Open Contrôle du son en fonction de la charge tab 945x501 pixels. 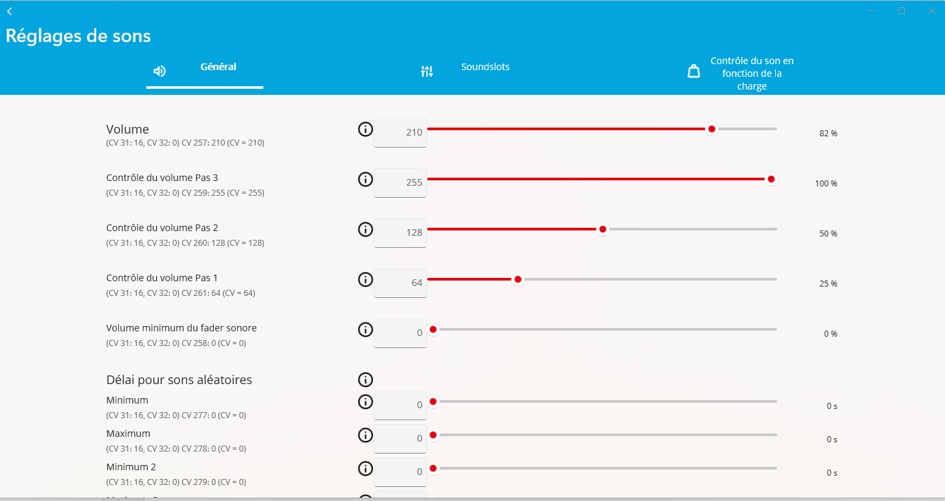[741, 73]
